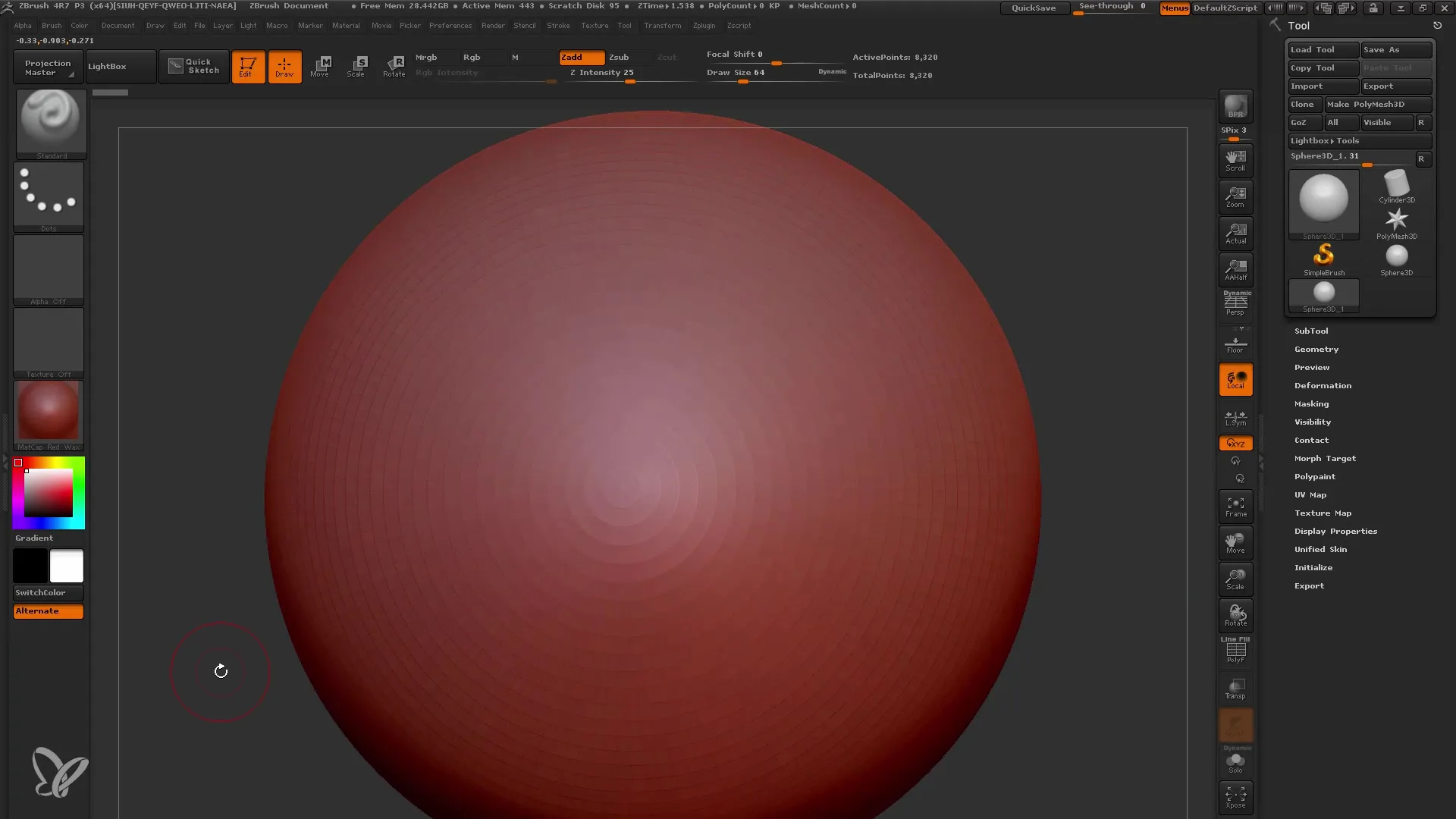Screen dimensions: 1456x819
Task: Toggle the Zadd sculpt mode button
Action: click(579, 57)
